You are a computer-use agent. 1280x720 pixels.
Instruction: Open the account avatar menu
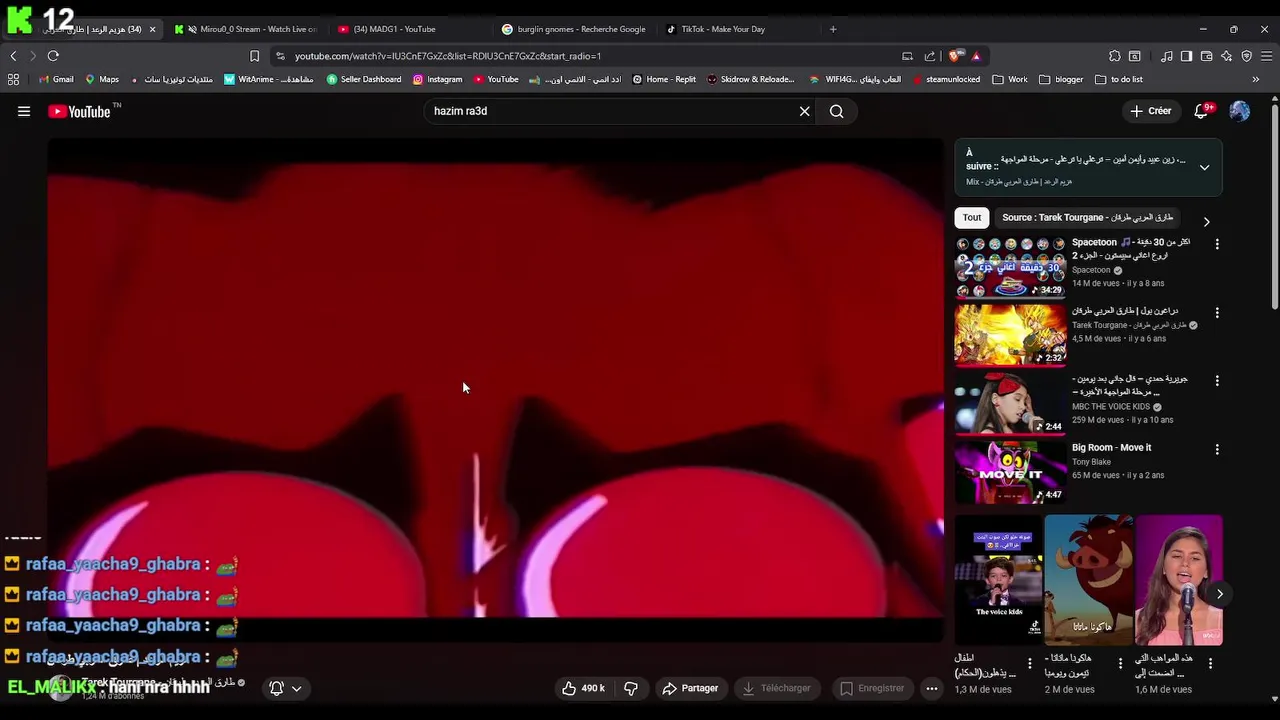1240,111
